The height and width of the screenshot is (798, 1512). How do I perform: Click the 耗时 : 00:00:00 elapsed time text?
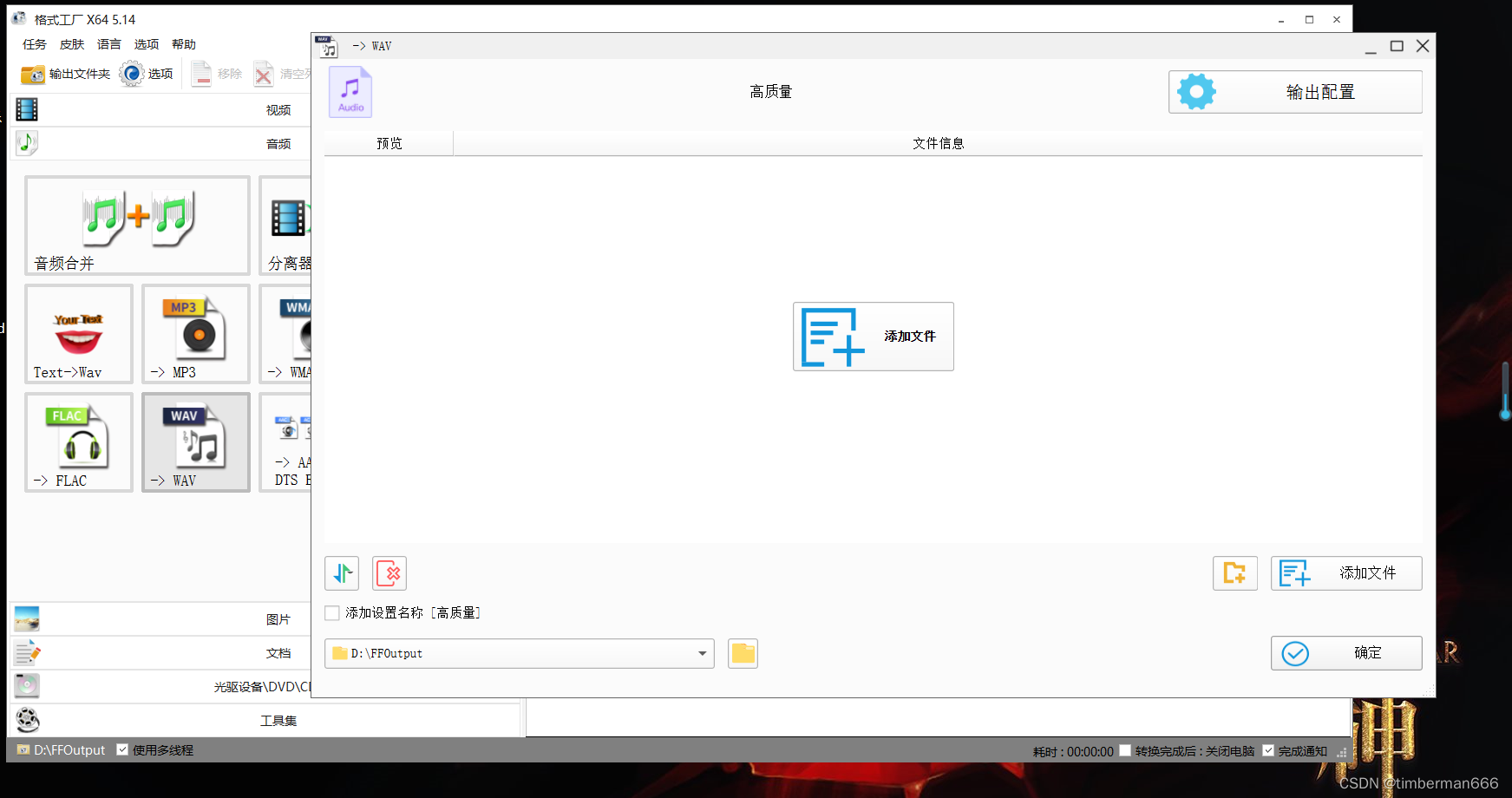tap(1073, 752)
